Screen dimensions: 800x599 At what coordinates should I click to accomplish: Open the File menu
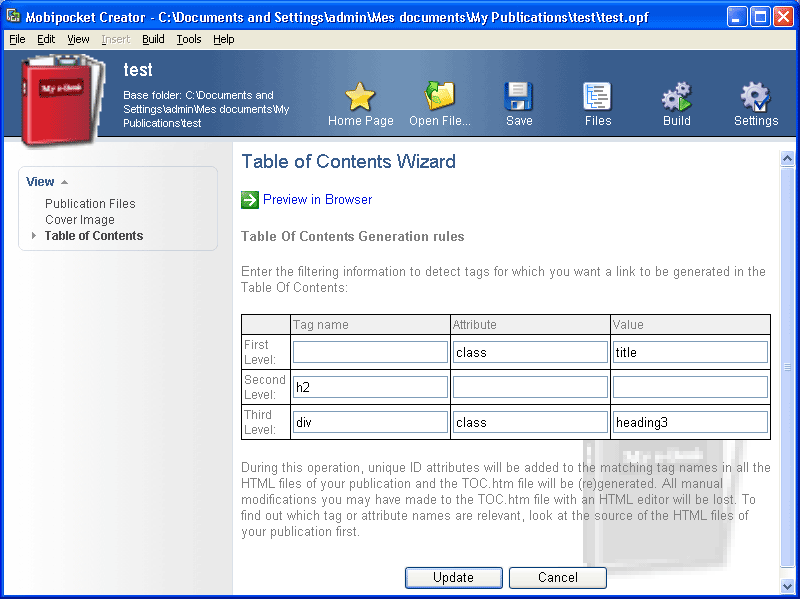(x=17, y=39)
